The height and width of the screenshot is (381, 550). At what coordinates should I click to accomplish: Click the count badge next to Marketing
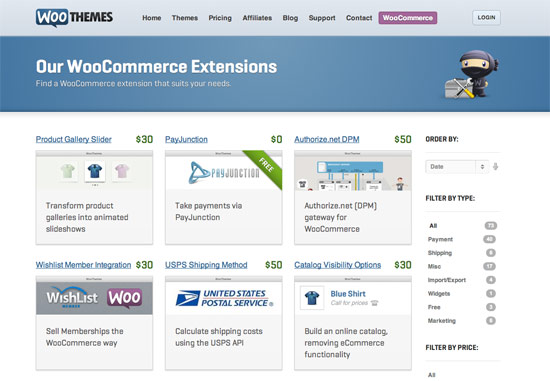[x=491, y=321]
